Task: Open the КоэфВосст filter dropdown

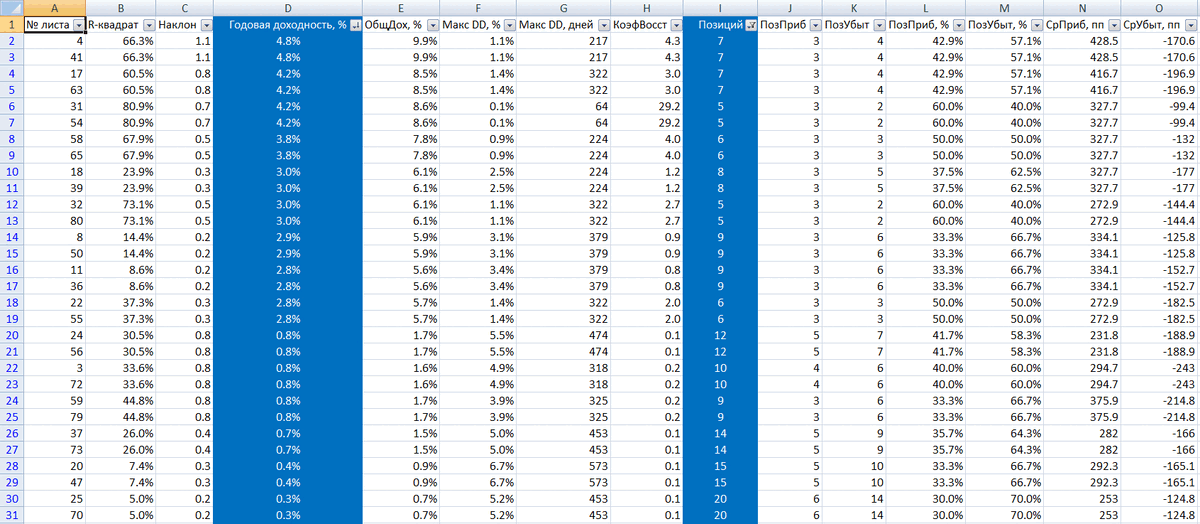Action: (x=676, y=24)
